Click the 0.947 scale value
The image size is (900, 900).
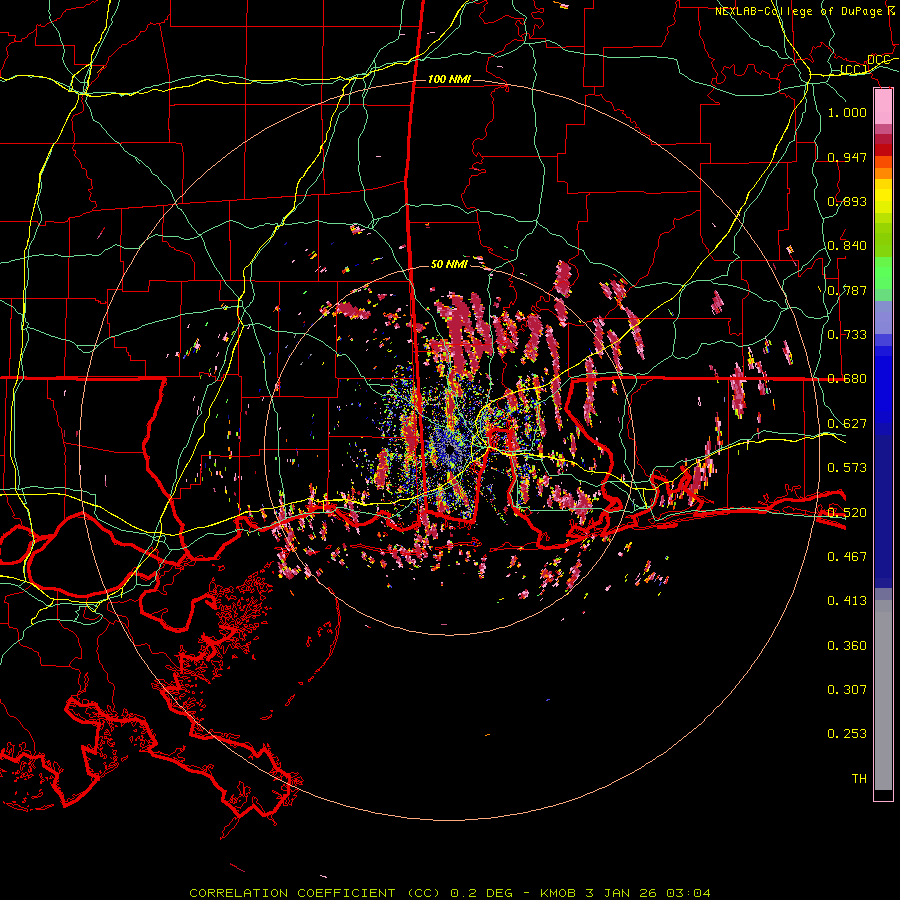point(847,157)
